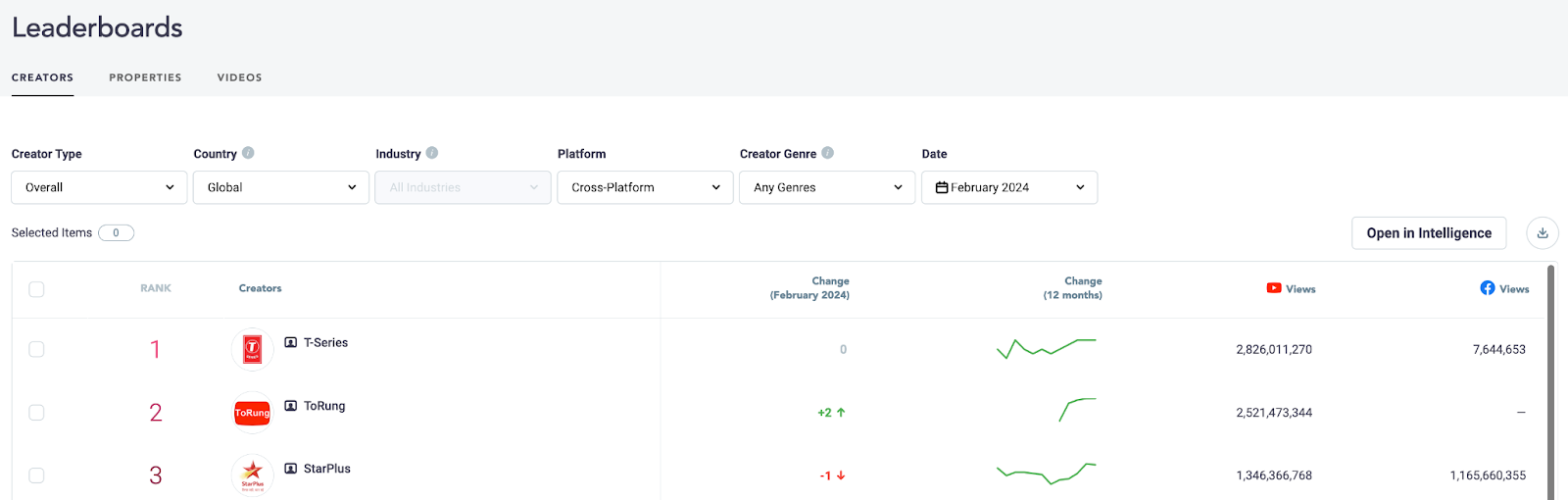Image resolution: width=1568 pixels, height=500 pixels.
Task: Click the YouTube Views column icon
Action: point(1273,288)
